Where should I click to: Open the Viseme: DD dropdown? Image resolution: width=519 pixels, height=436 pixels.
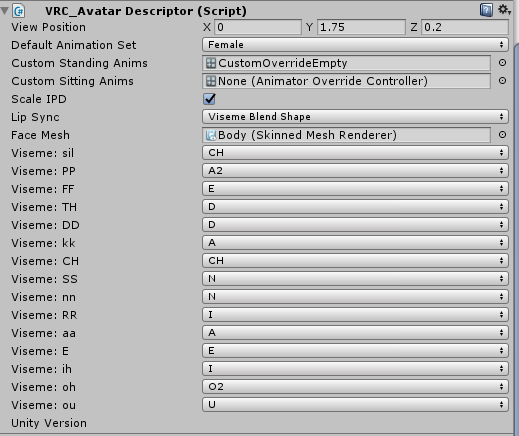[355, 225]
